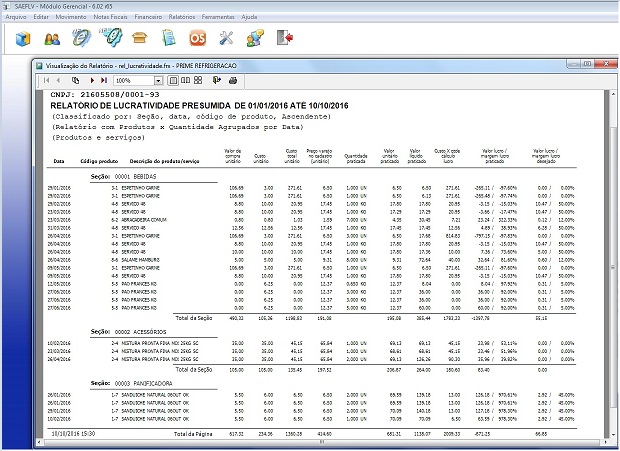Go to next report page
Screen dimensions: 620x451
click(x=91, y=79)
